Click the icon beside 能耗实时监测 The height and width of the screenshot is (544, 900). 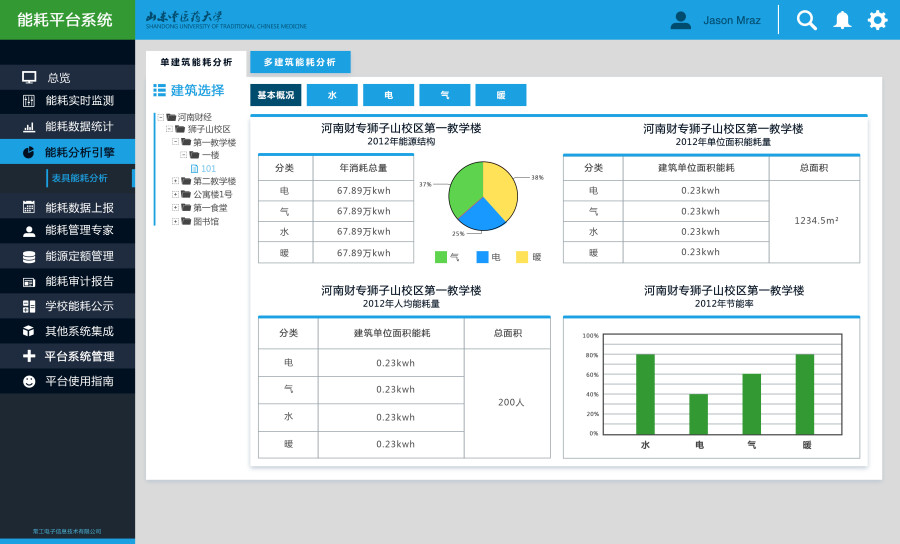[x=29, y=101]
